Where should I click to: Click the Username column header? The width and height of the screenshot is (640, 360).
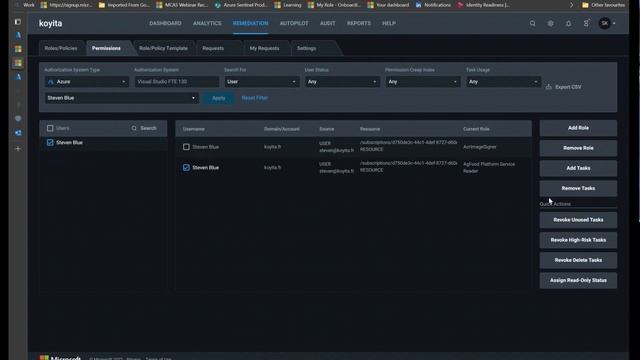click(x=193, y=129)
